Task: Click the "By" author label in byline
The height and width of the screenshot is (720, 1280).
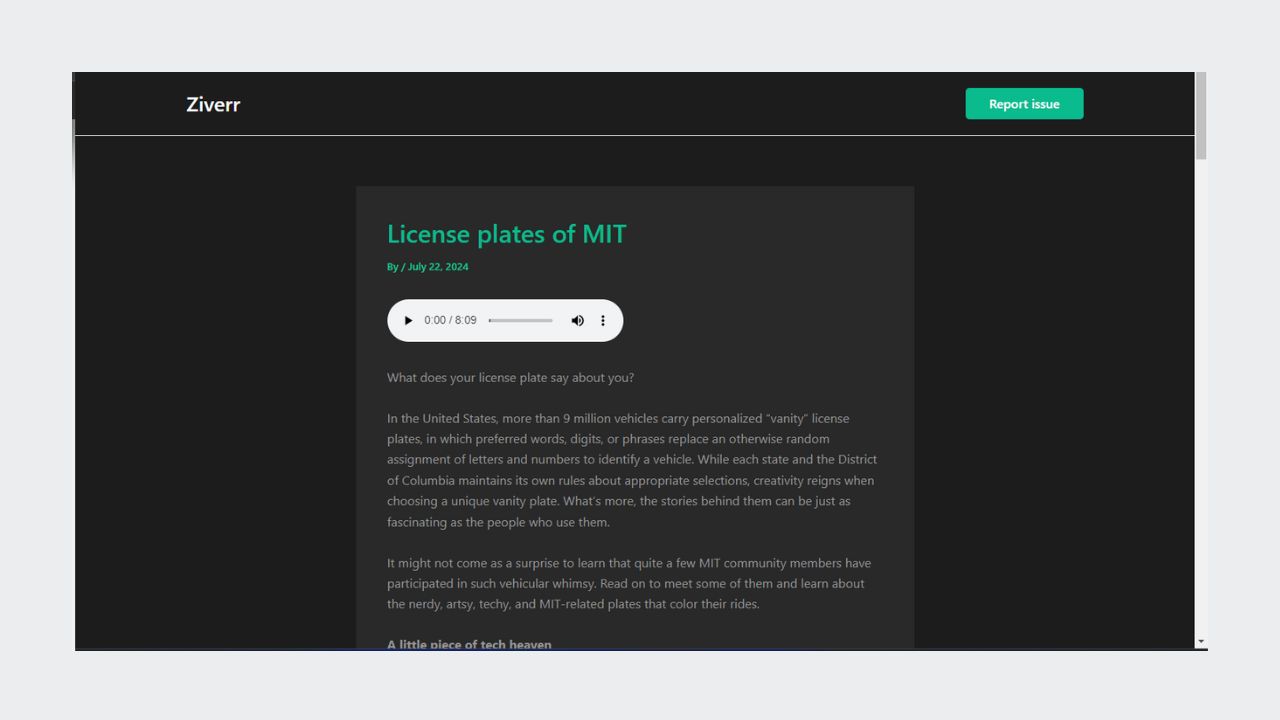Action: (392, 267)
